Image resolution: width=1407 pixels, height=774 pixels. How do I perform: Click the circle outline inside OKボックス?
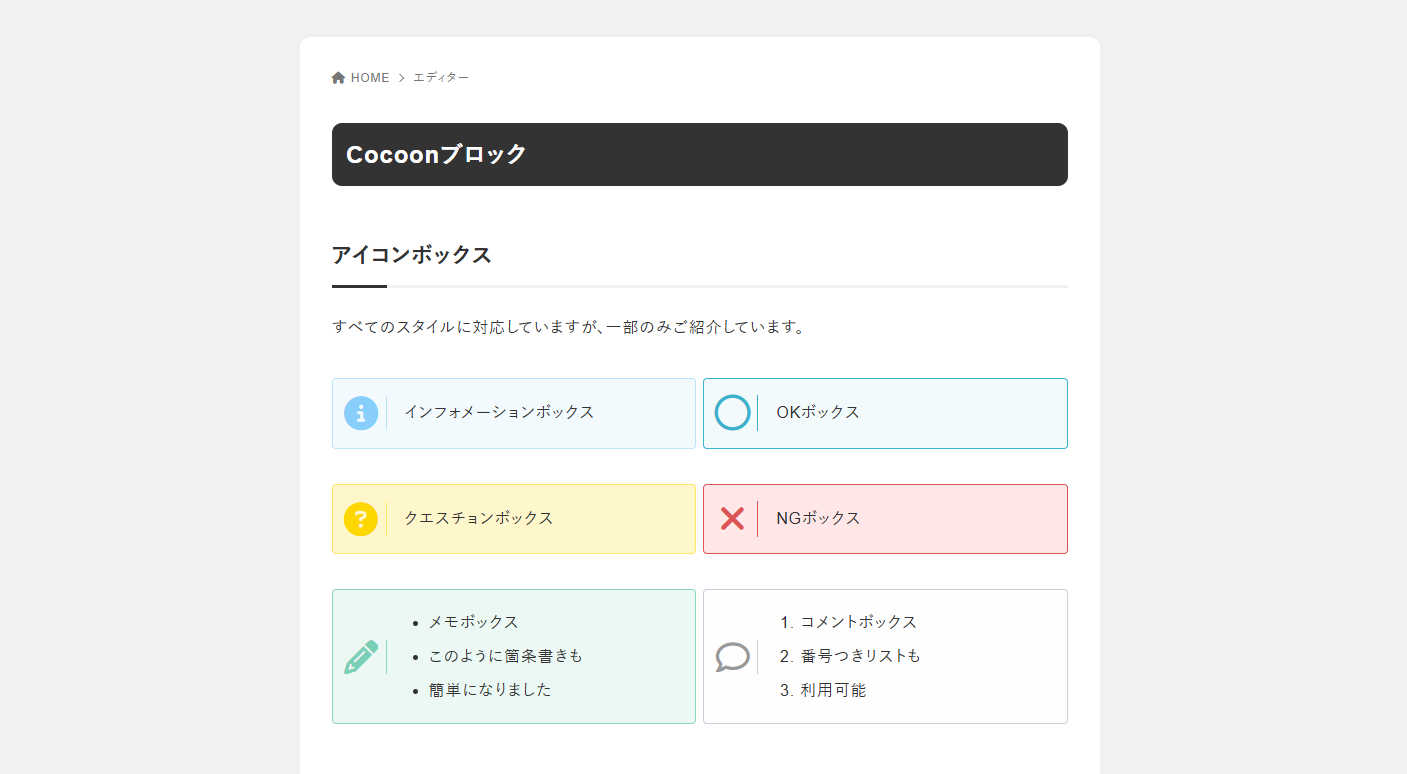pos(732,413)
